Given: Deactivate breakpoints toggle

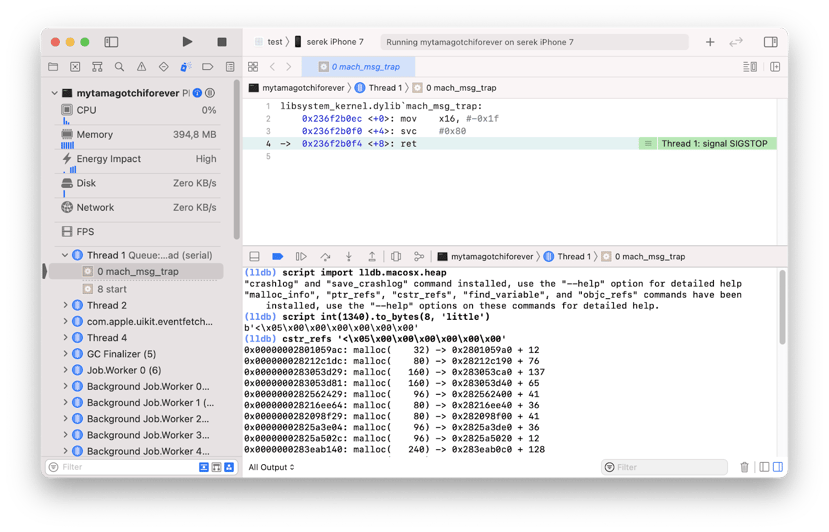Looking at the screenshot, I should click(278, 256).
